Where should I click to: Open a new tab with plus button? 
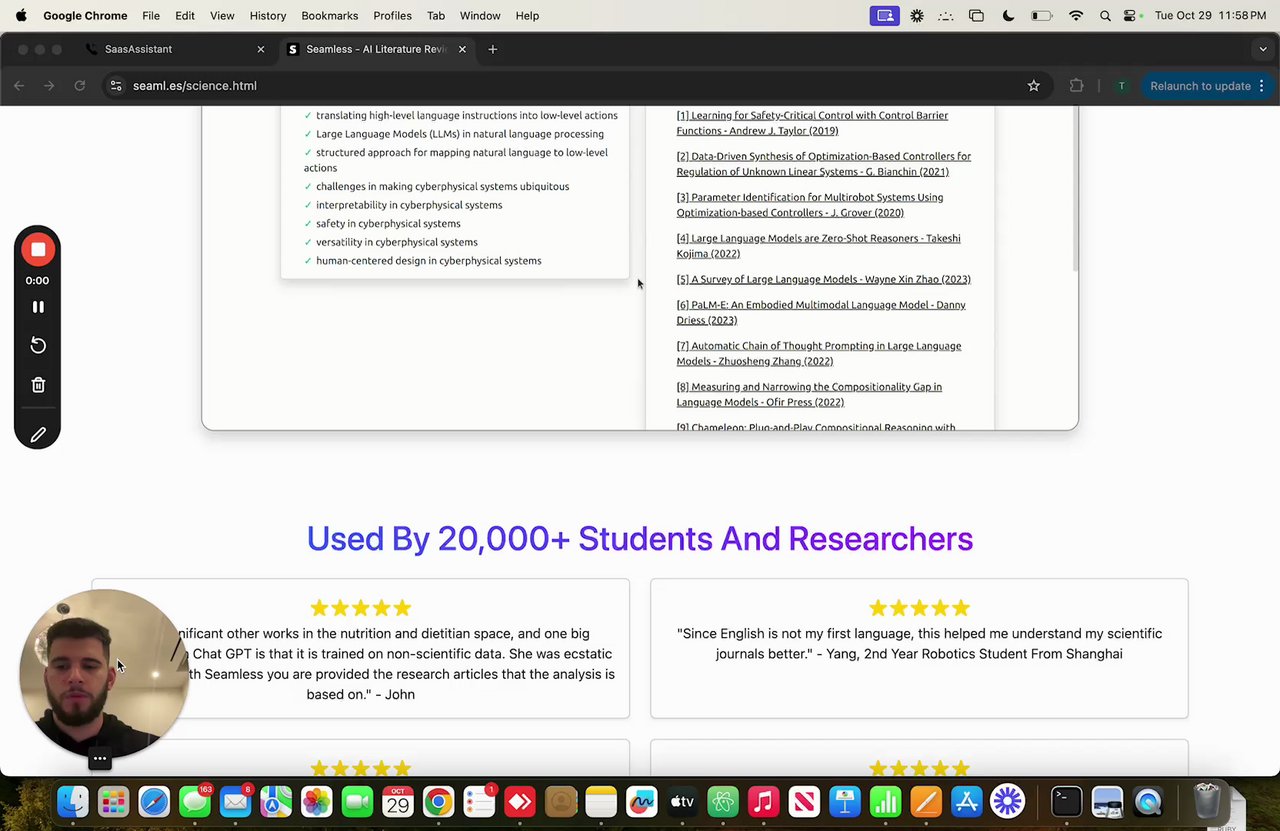(x=492, y=49)
